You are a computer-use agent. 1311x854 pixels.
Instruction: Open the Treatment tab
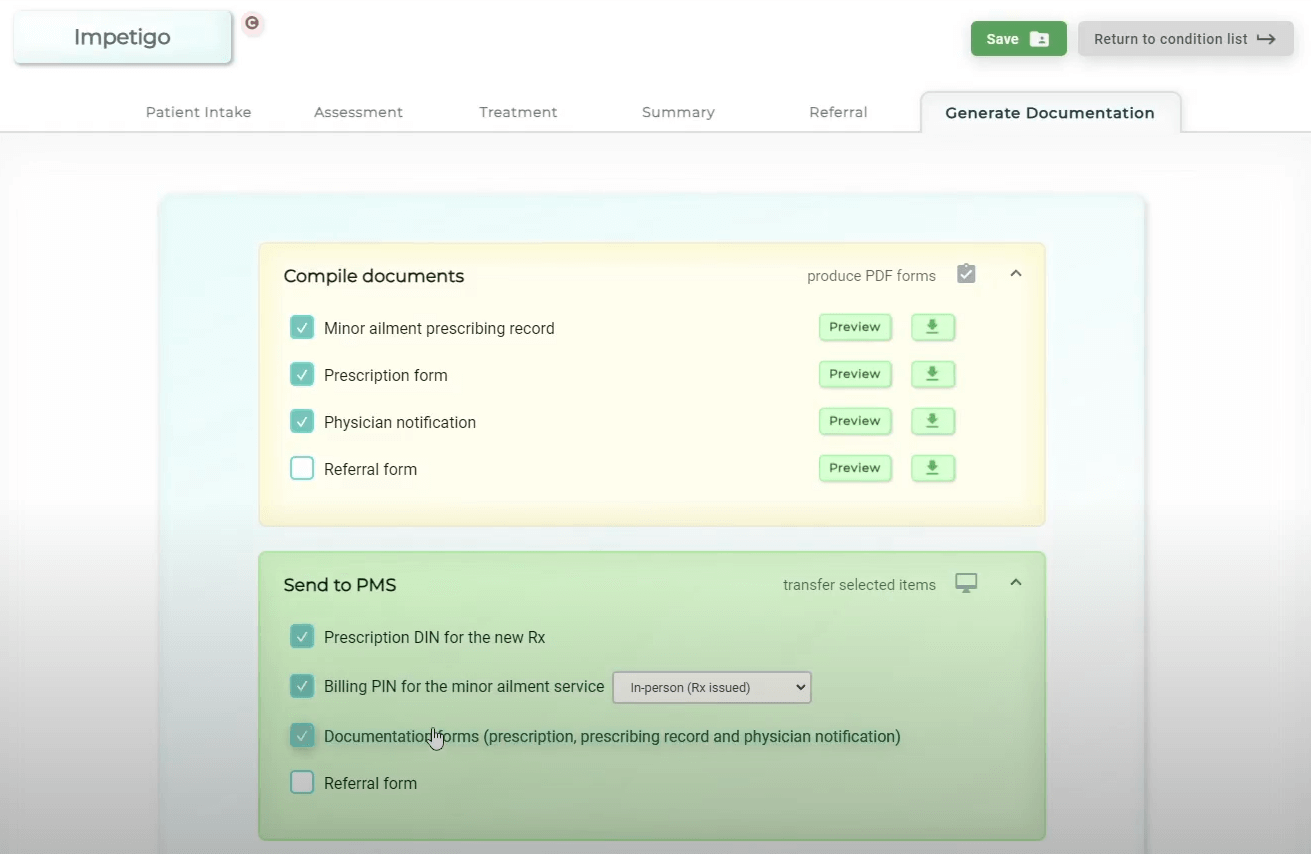(518, 112)
